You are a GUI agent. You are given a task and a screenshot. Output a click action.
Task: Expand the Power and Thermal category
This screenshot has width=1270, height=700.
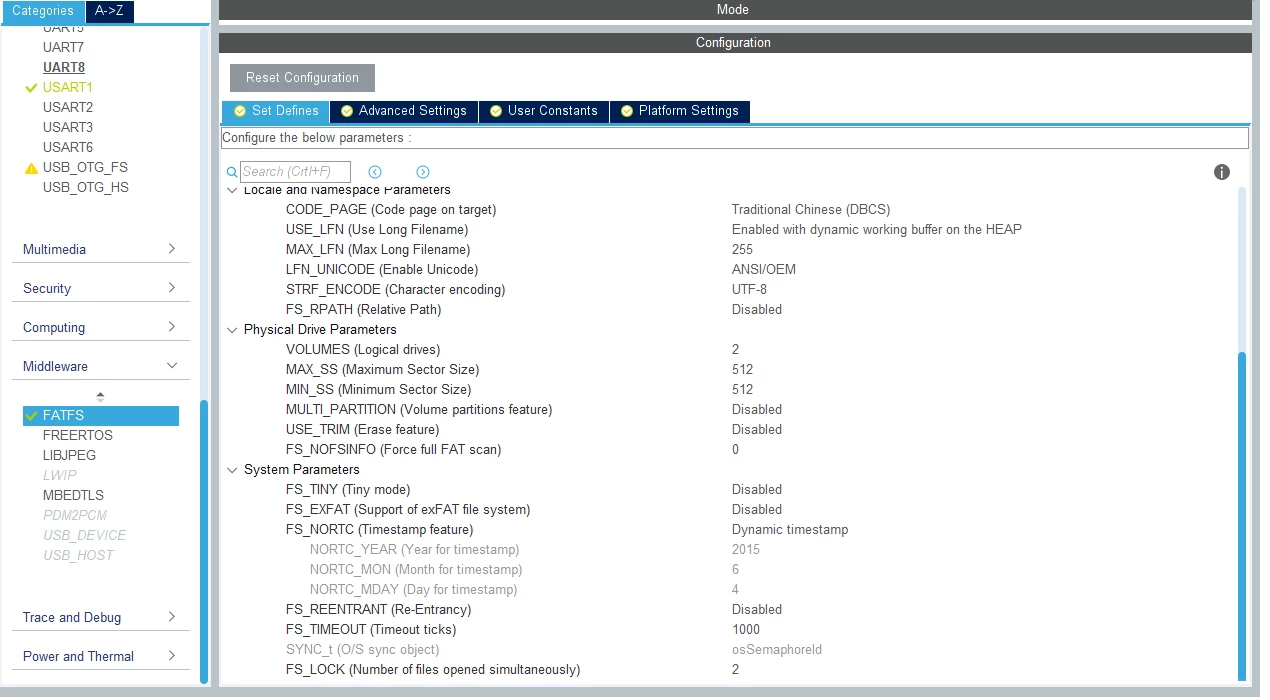[172, 655]
